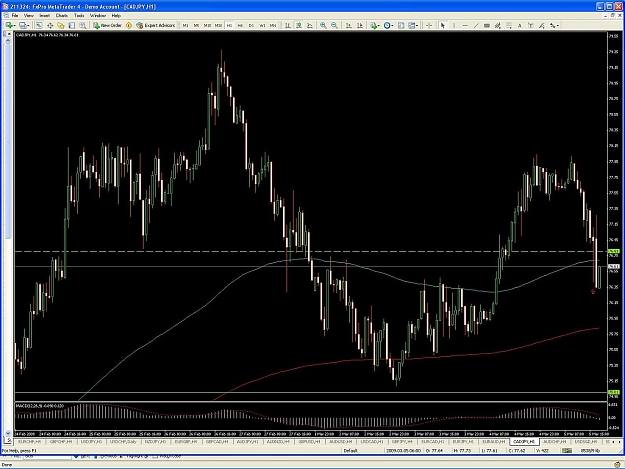This screenshot has height=469, width=625.
Task: Click the Default profile in status bar
Action: (x=350, y=451)
